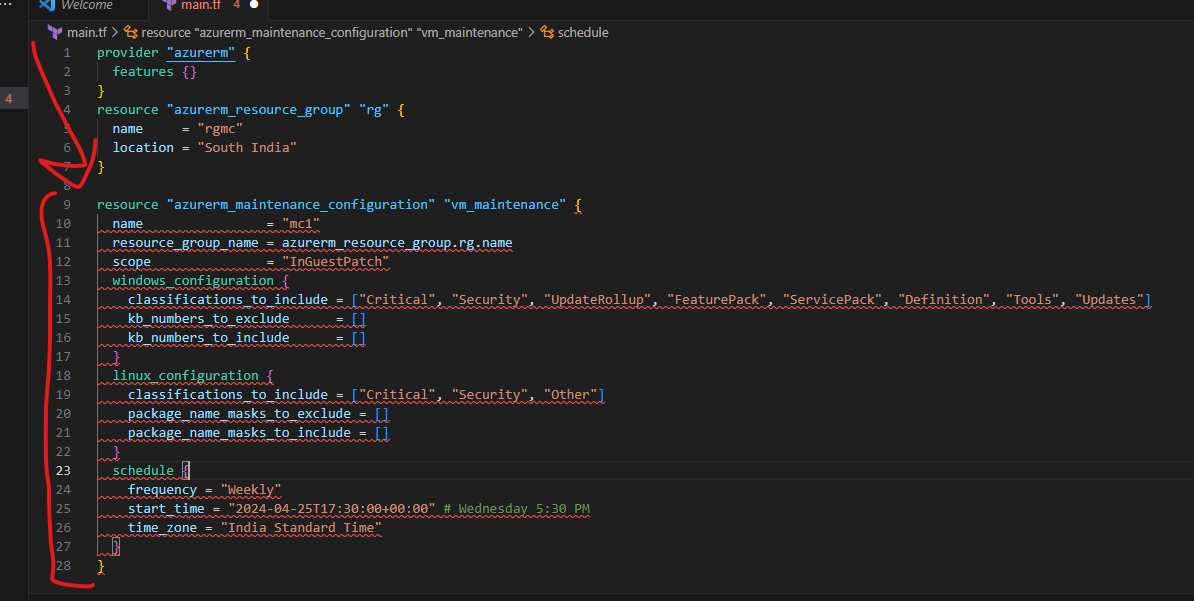Click the "vm_maintenance" string on line 9

pos(505,205)
